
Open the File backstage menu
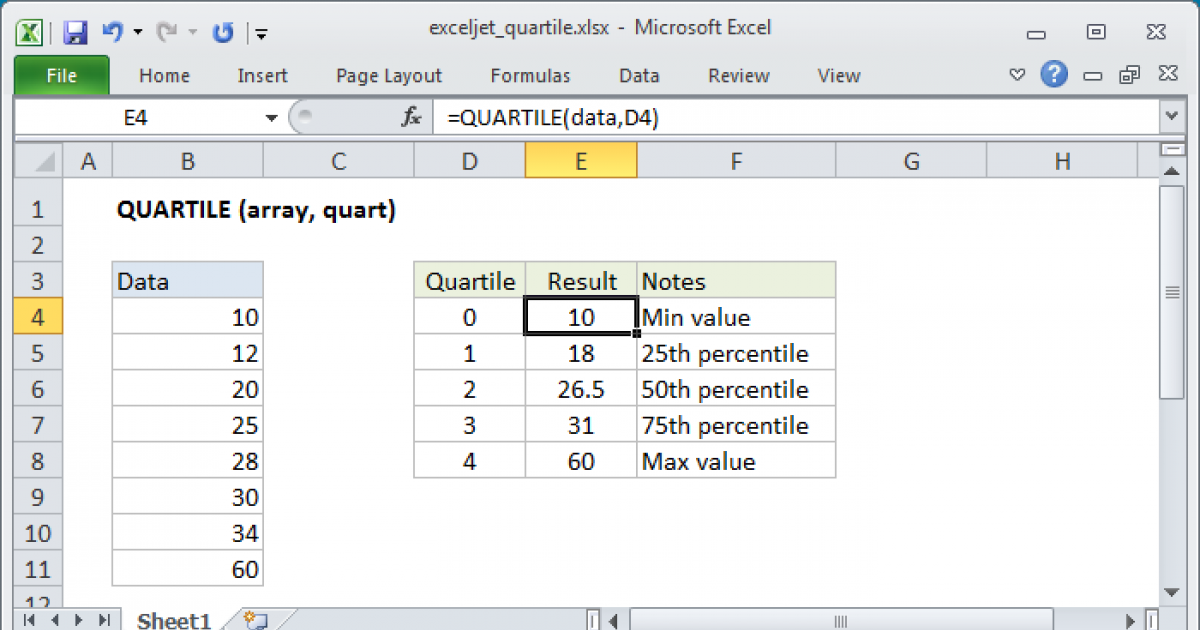pos(61,76)
